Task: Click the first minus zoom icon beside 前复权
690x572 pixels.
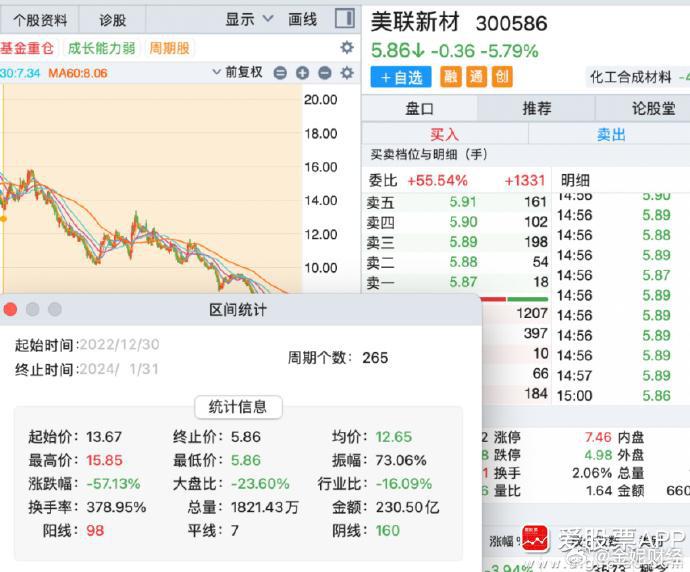Action: pos(280,73)
